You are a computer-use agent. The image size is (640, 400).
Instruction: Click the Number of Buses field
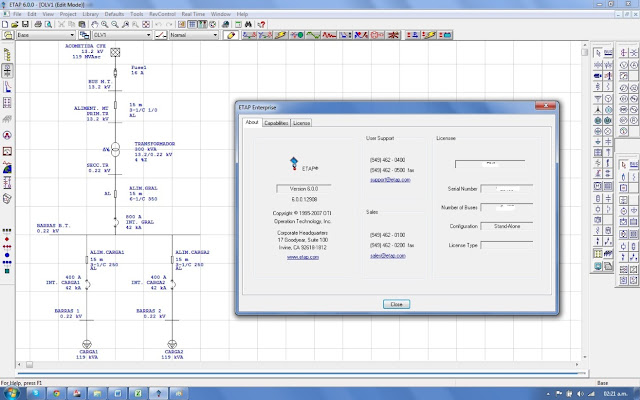[507, 207]
